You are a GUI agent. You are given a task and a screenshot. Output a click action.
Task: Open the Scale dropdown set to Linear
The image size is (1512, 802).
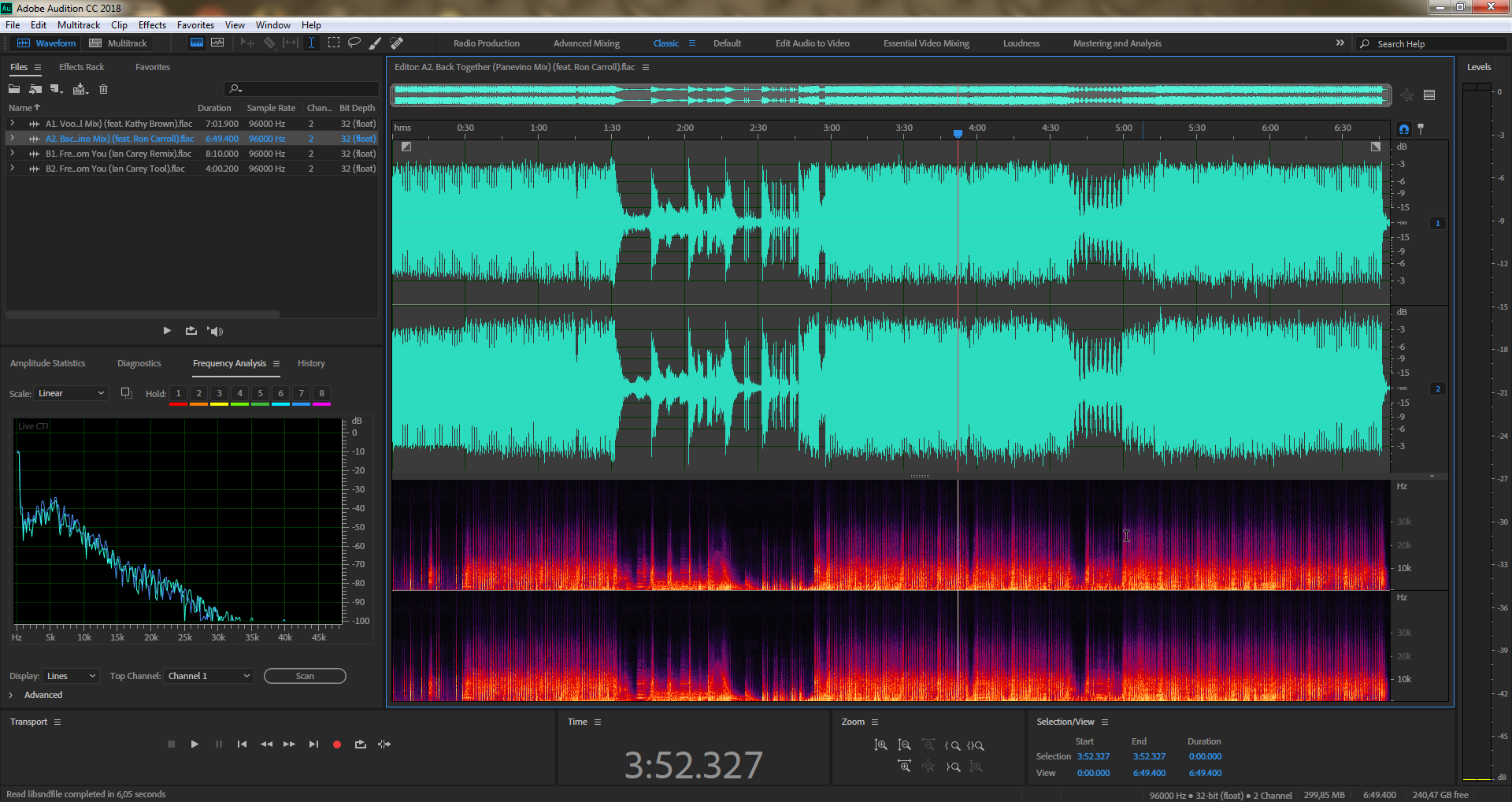tap(71, 393)
